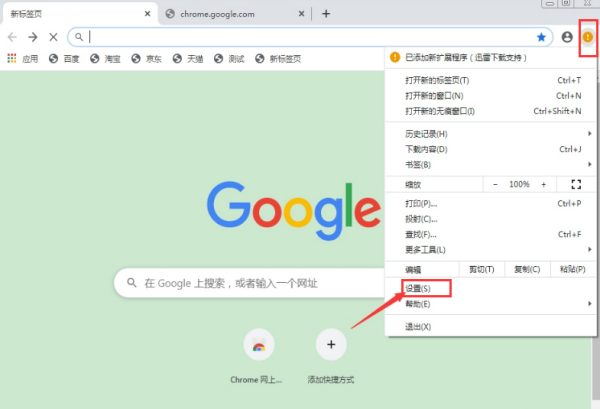Open the 淘宝 bookmark
Screen dimensions: 600x409
coord(106,59)
